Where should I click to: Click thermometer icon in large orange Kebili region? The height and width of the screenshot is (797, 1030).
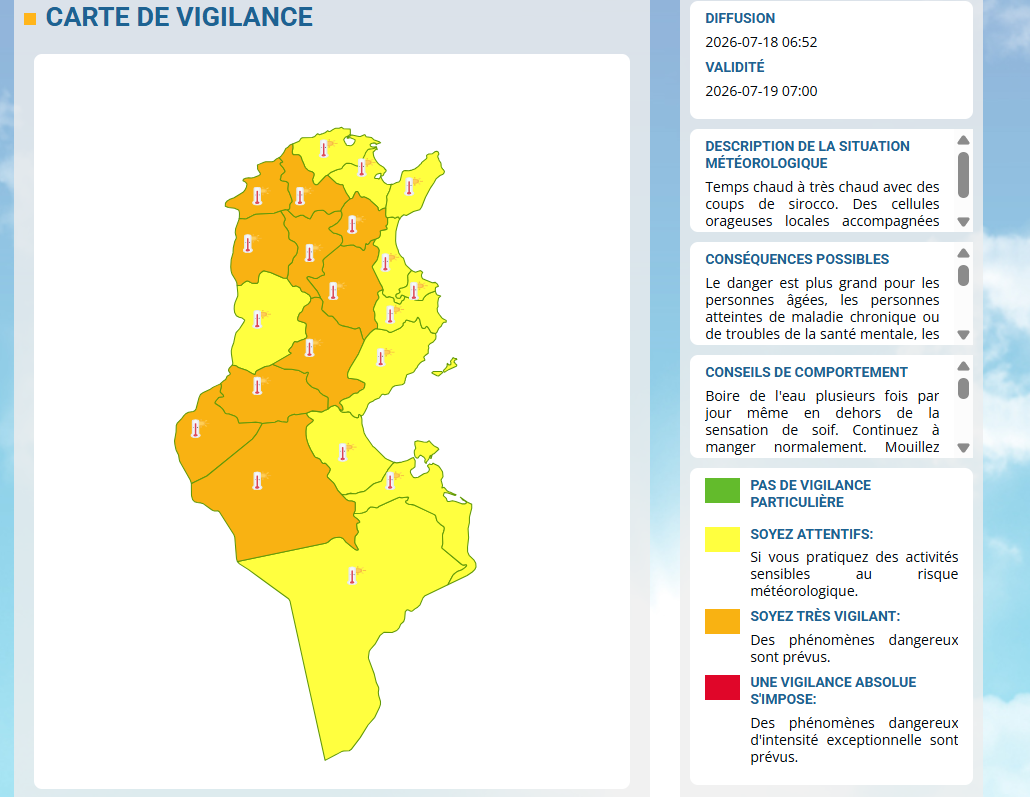coord(258,480)
